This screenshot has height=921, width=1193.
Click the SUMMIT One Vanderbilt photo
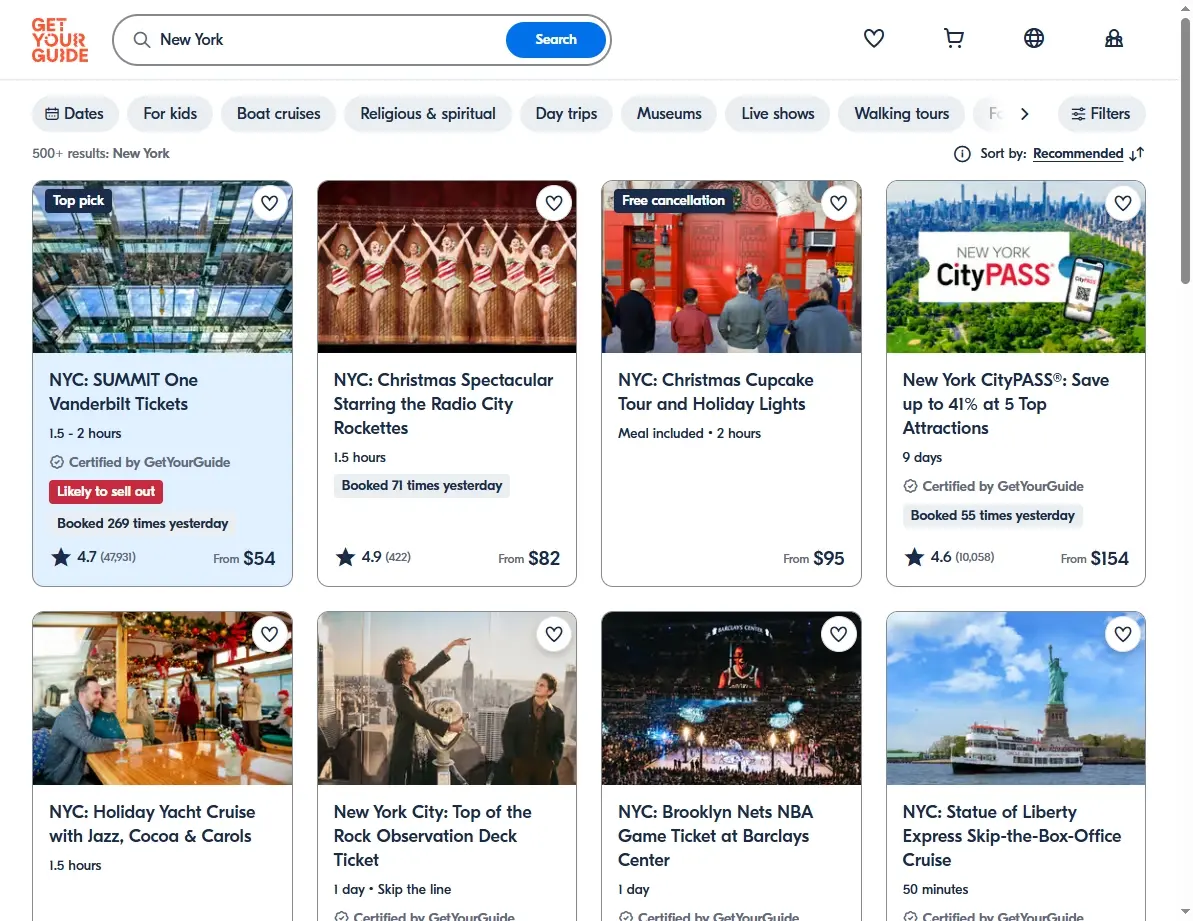tap(162, 267)
